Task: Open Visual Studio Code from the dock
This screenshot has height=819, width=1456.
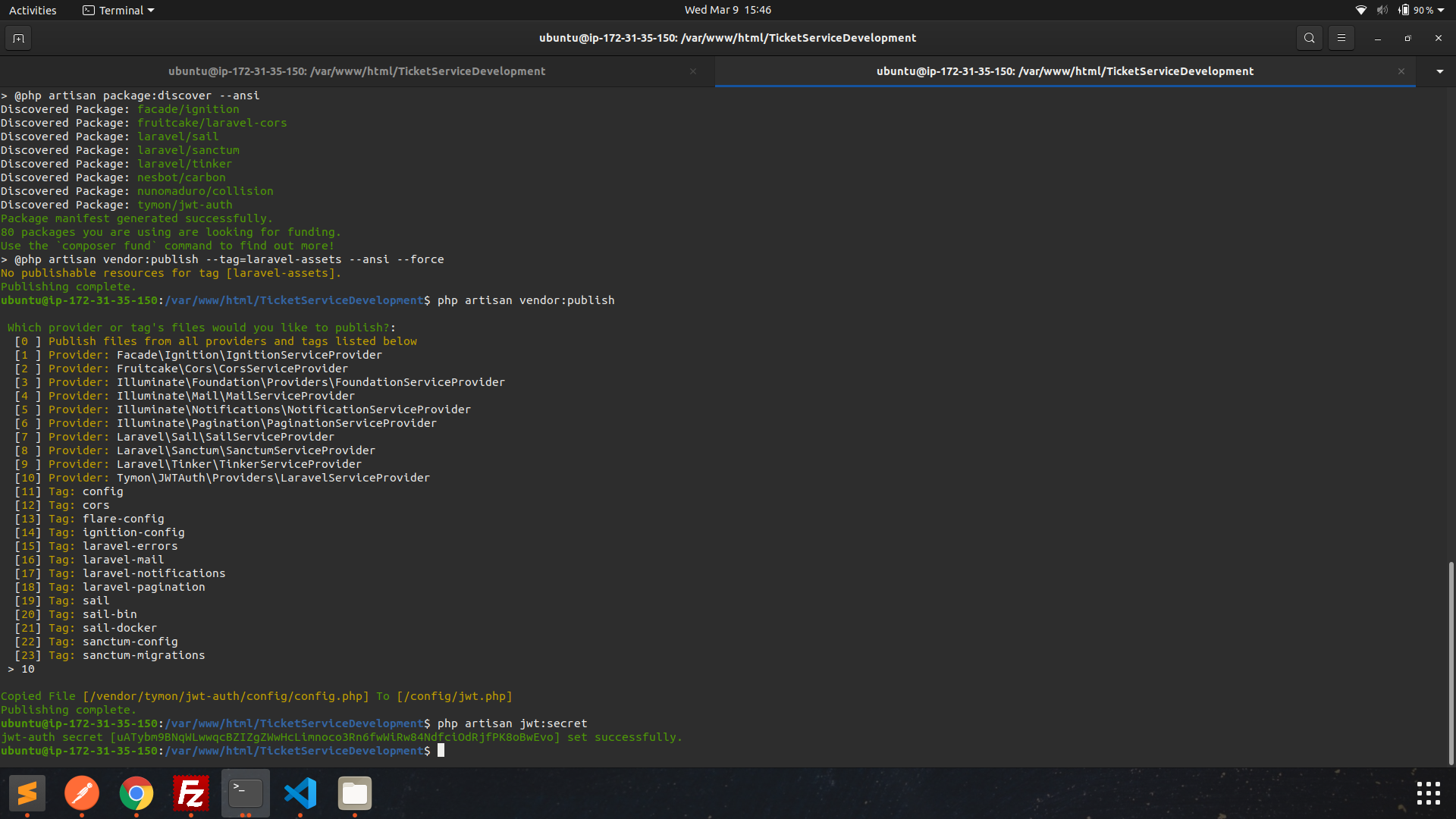Action: click(x=300, y=793)
